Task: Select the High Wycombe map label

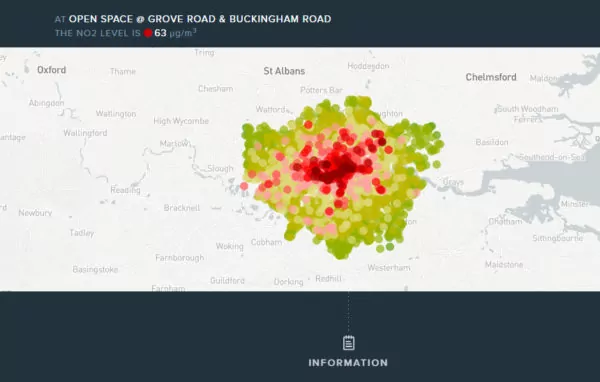Action: (x=181, y=121)
